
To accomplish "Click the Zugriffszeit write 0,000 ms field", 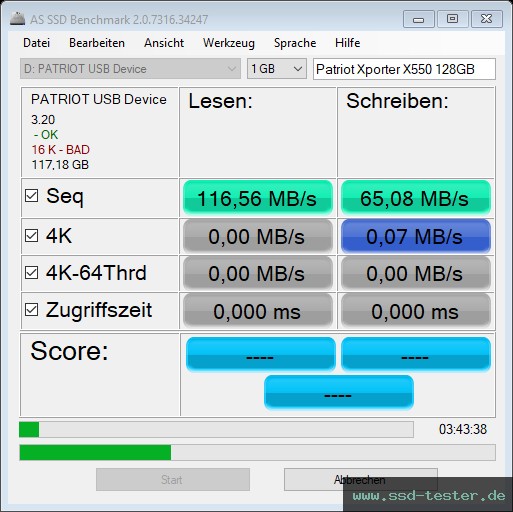I will click(416, 311).
